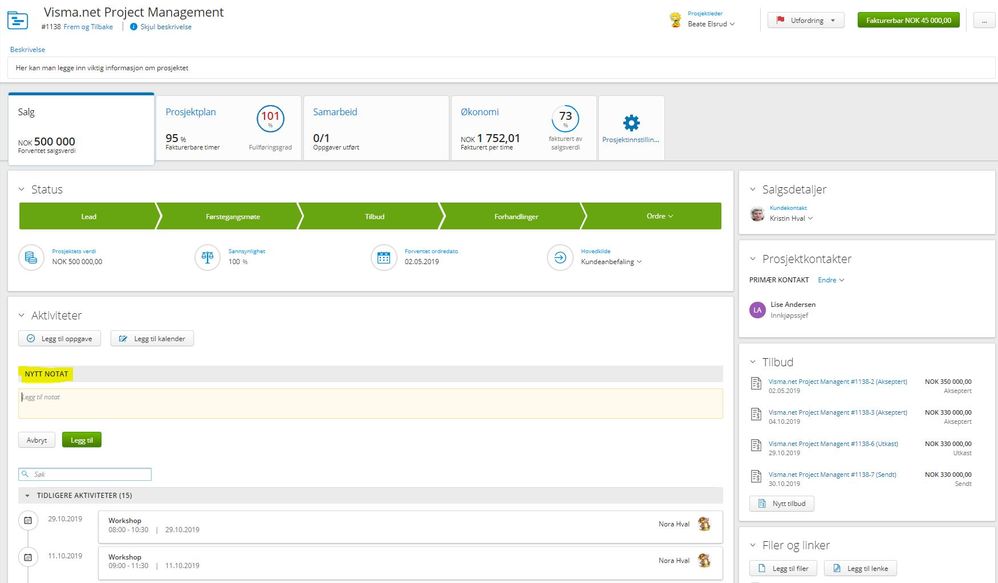
Task: Click the project Gantt icon beside the title
Action: pos(17,20)
